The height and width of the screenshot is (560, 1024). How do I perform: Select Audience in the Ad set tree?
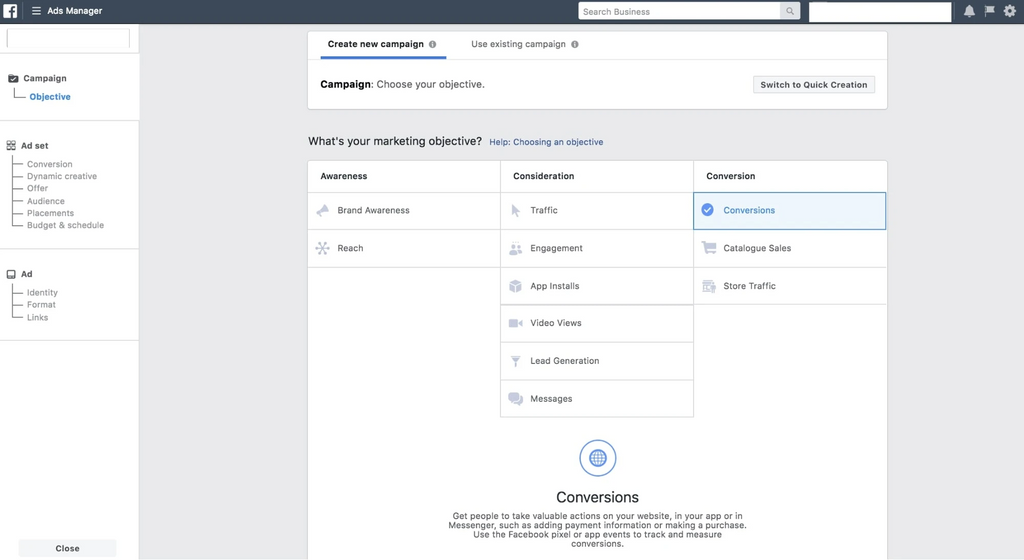click(x=46, y=201)
